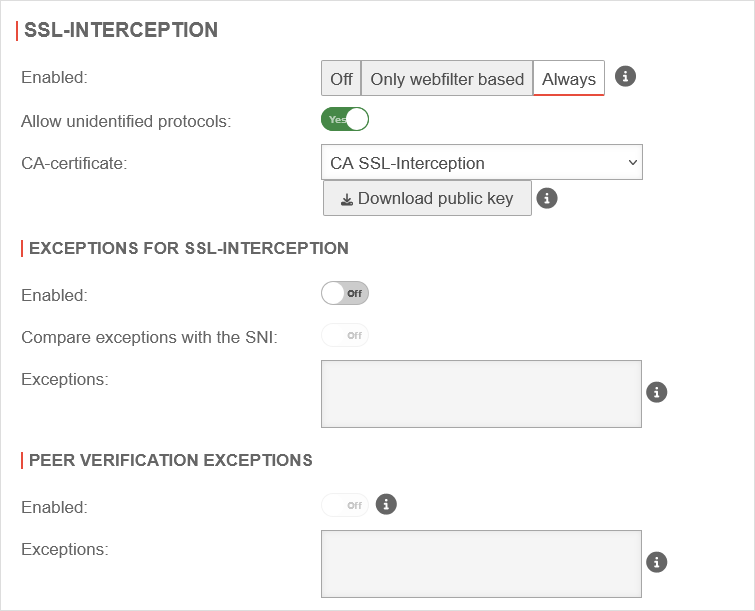This screenshot has width=755, height=611.
Task: Toggle Compare exceptions with the SNI
Action: click(x=345, y=335)
